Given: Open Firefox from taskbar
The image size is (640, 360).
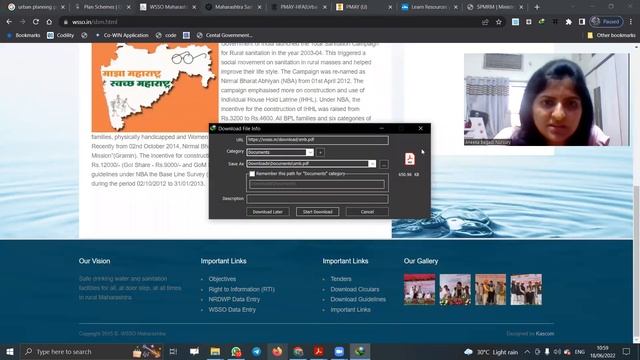Looking at the screenshot, I should point(277,351).
